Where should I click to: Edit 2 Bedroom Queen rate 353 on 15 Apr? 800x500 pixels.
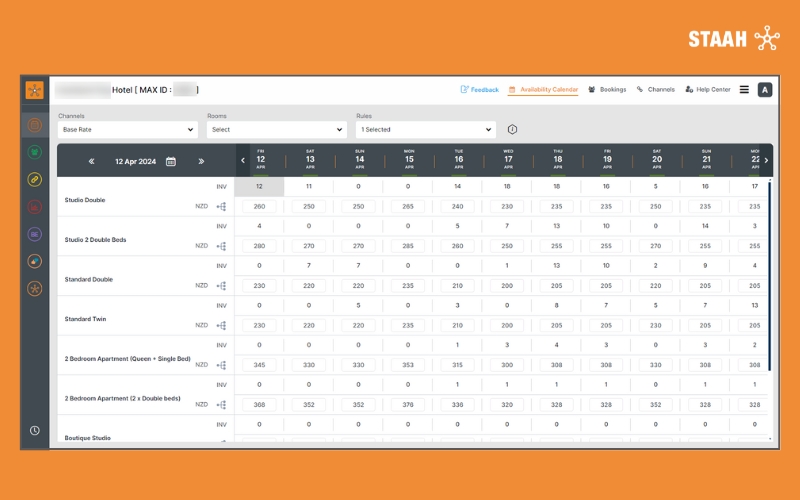[408, 365]
